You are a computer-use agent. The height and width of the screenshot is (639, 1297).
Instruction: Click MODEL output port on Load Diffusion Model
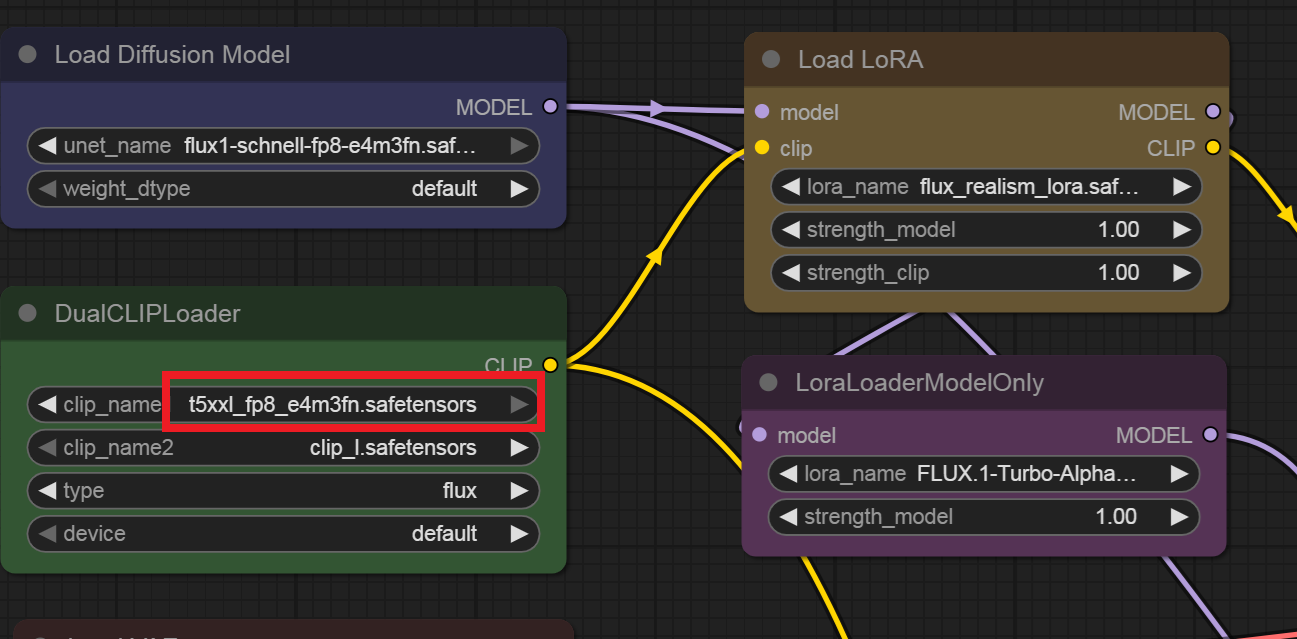tap(549, 107)
